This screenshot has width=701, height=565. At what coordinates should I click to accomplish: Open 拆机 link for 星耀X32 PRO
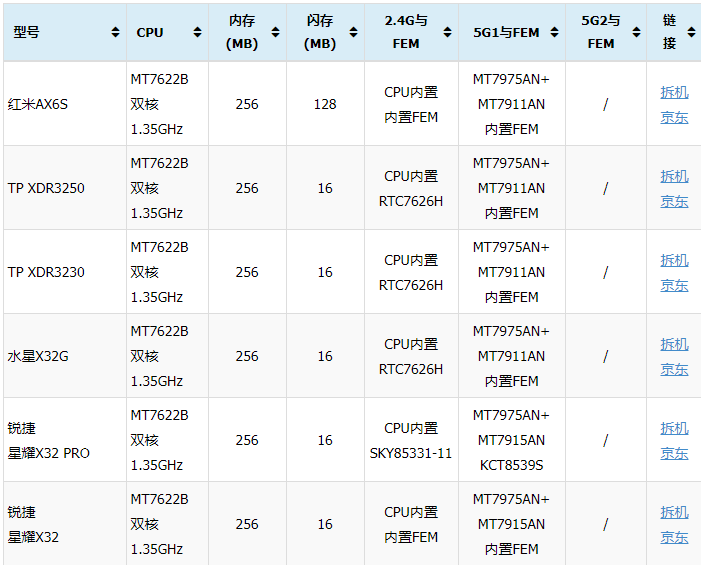click(x=674, y=428)
